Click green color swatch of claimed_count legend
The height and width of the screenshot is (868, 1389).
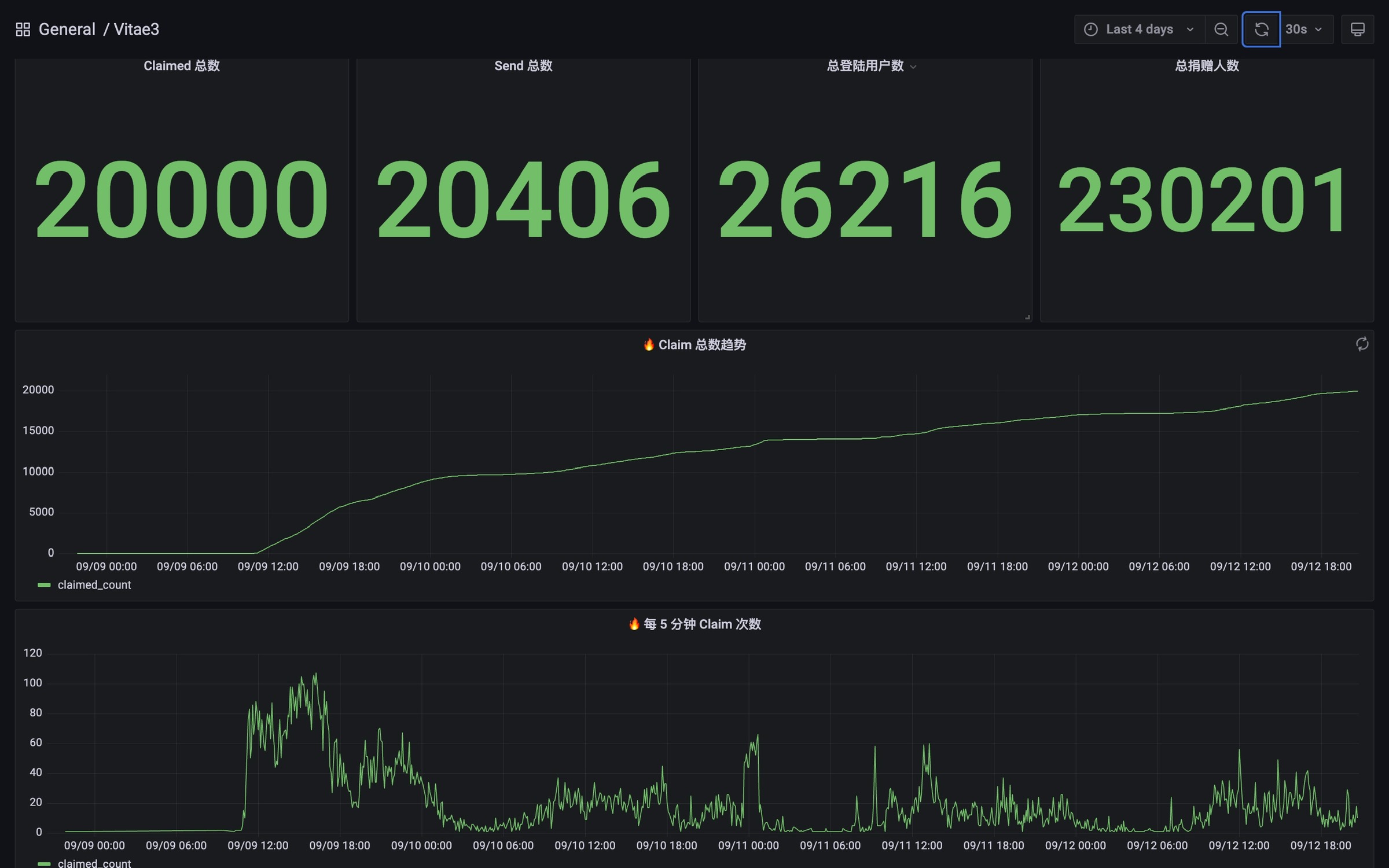click(44, 585)
